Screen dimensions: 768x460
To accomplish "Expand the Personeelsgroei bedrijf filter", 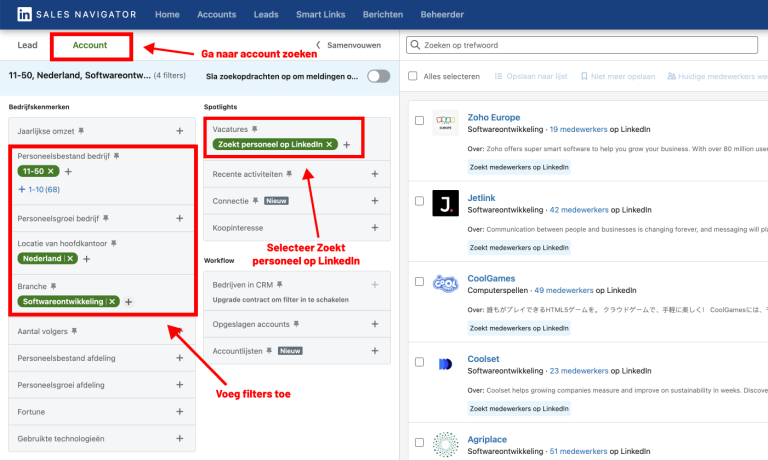I will (x=180, y=218).
